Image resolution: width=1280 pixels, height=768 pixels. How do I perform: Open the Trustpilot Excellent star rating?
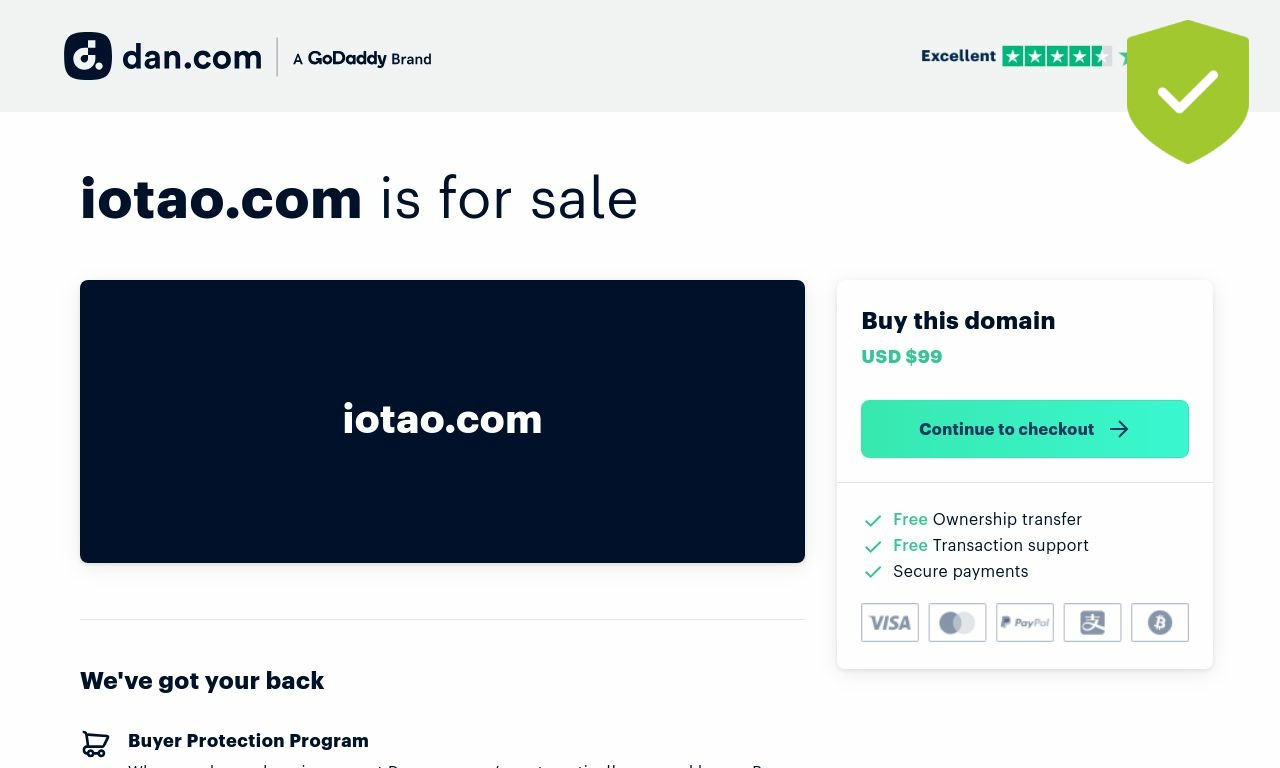tap(1024, 56)
